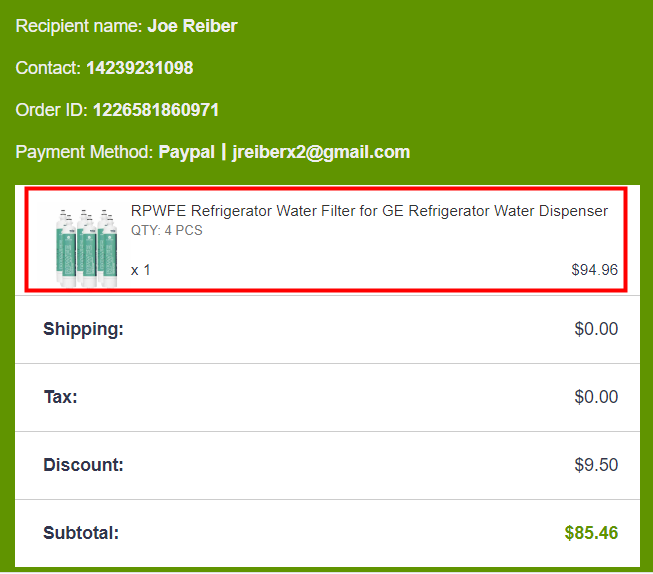This screenshot has height=574, width=653.
Task: Select the Tax amount $0.00
Action: (596, 397)
